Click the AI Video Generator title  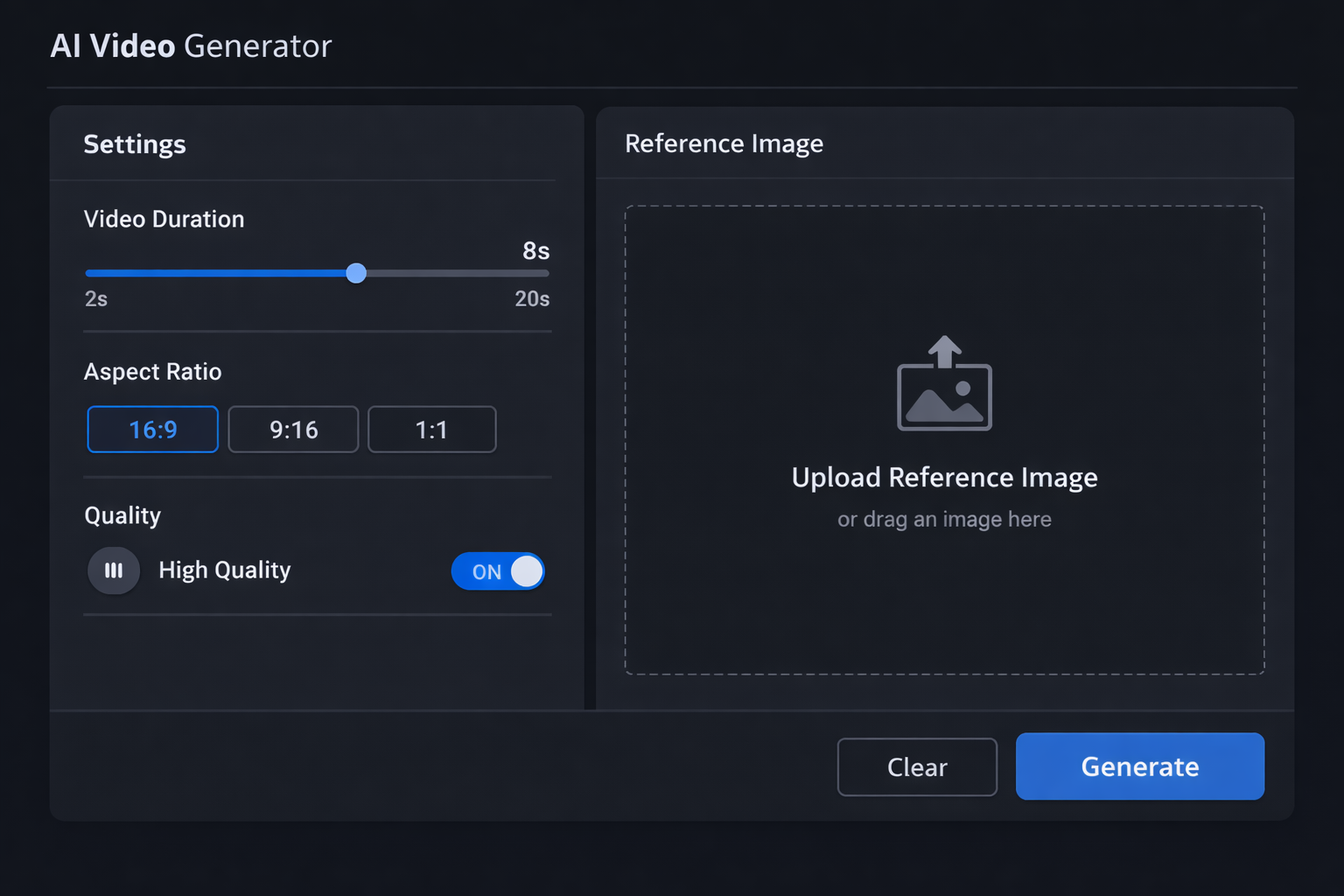(191, 45)
